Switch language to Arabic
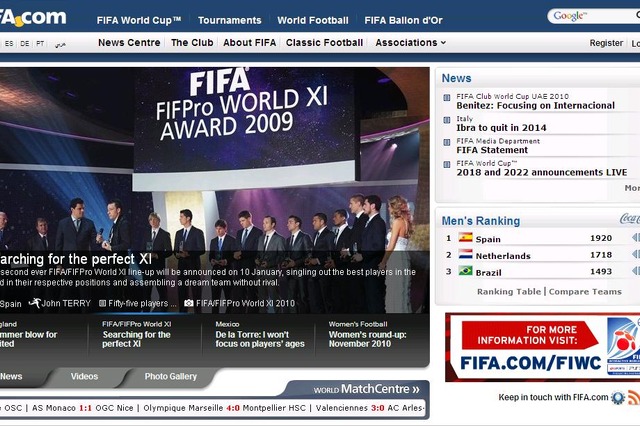 [x=60, y=44]
